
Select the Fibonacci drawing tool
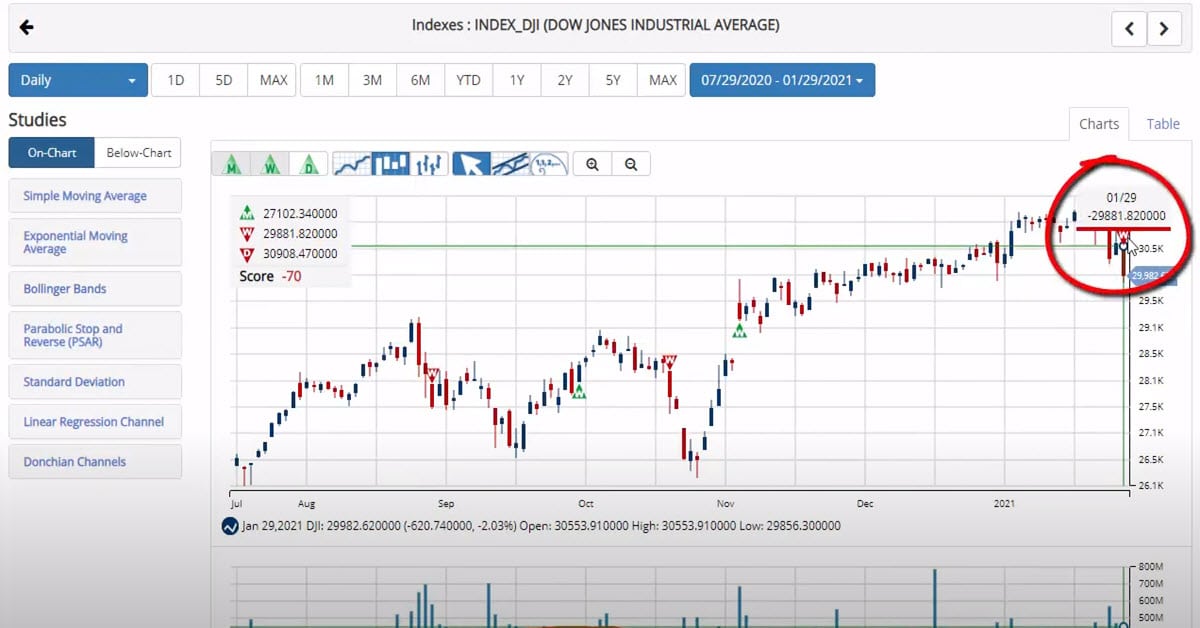549,164
